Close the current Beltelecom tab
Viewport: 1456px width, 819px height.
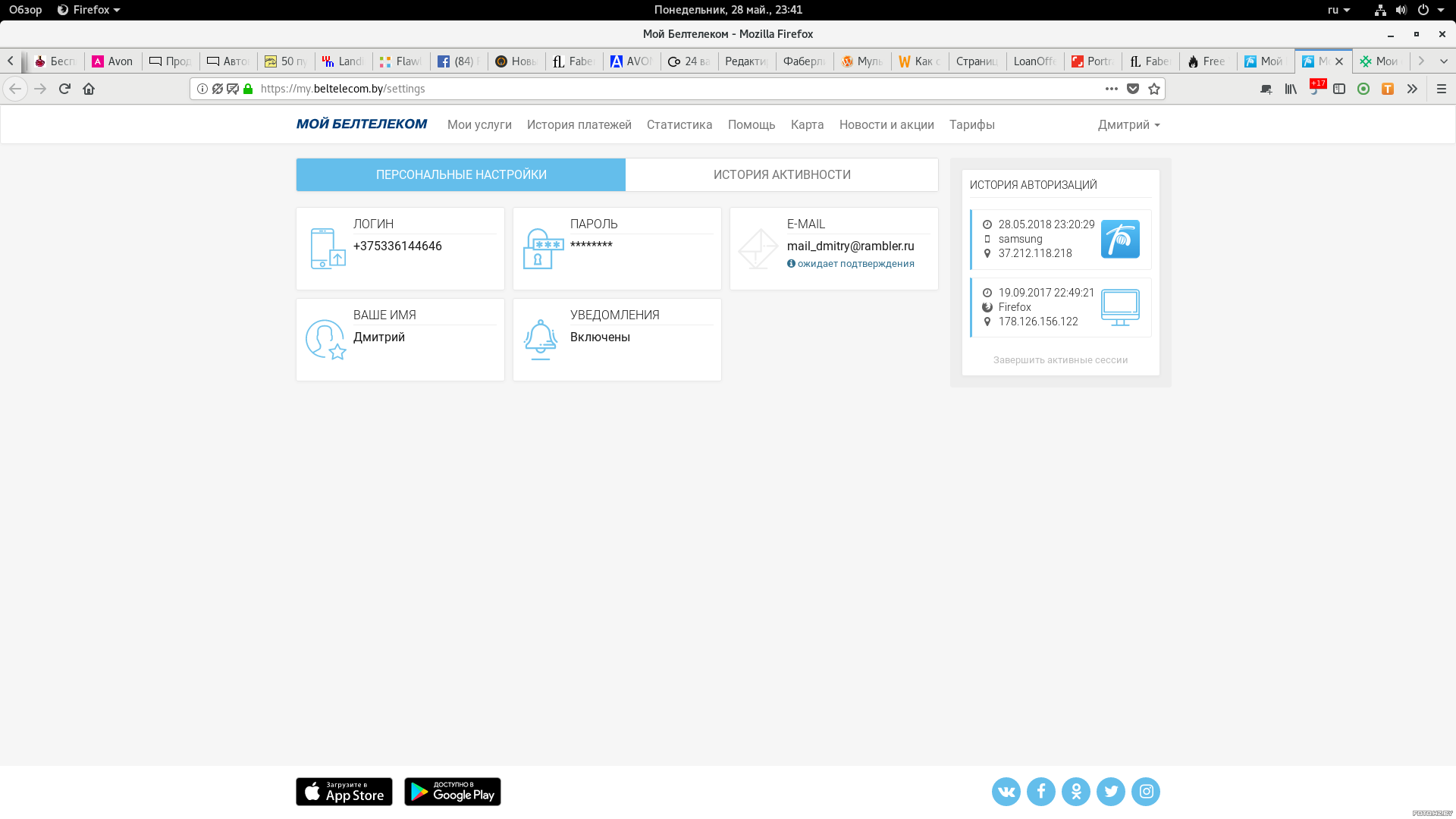[x=1339, y=61]
